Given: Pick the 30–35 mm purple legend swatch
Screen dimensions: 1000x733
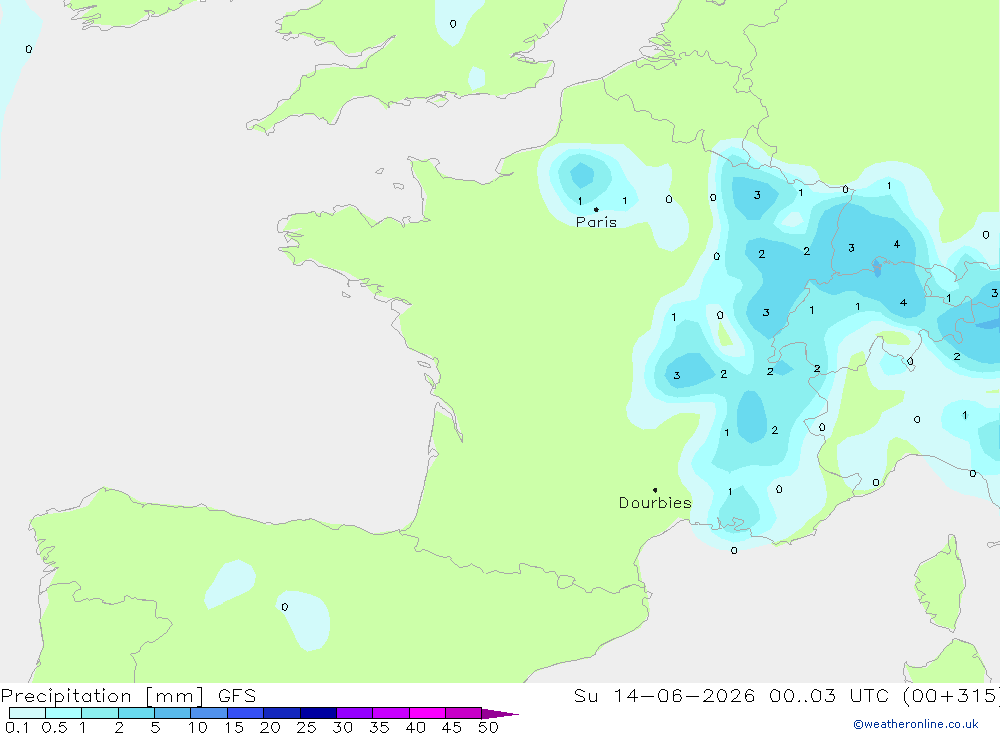Looking at the screenshot, I should coord(354,713).
